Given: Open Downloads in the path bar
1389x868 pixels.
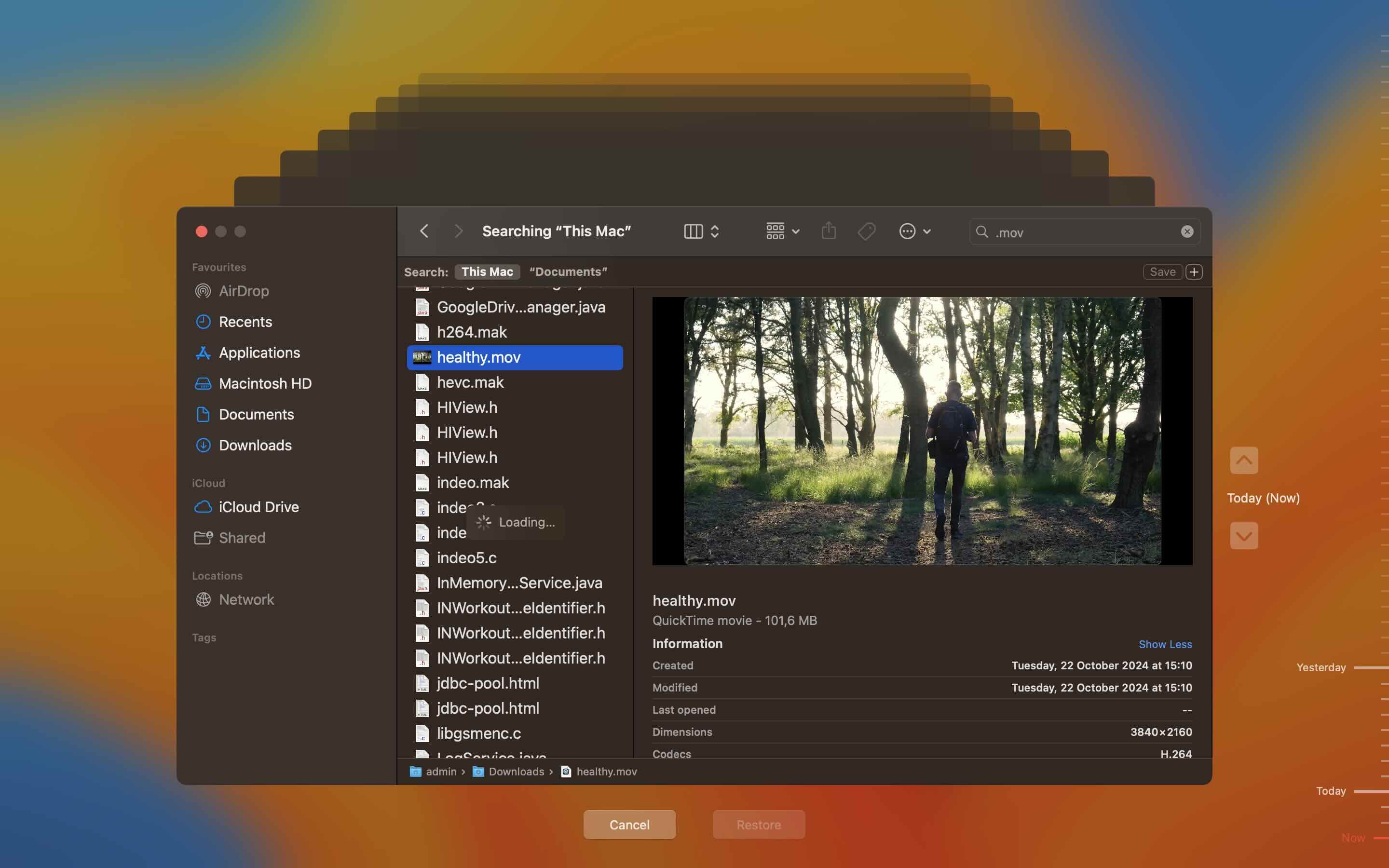Looking at the screenshot, I should (x=508, y=772).
